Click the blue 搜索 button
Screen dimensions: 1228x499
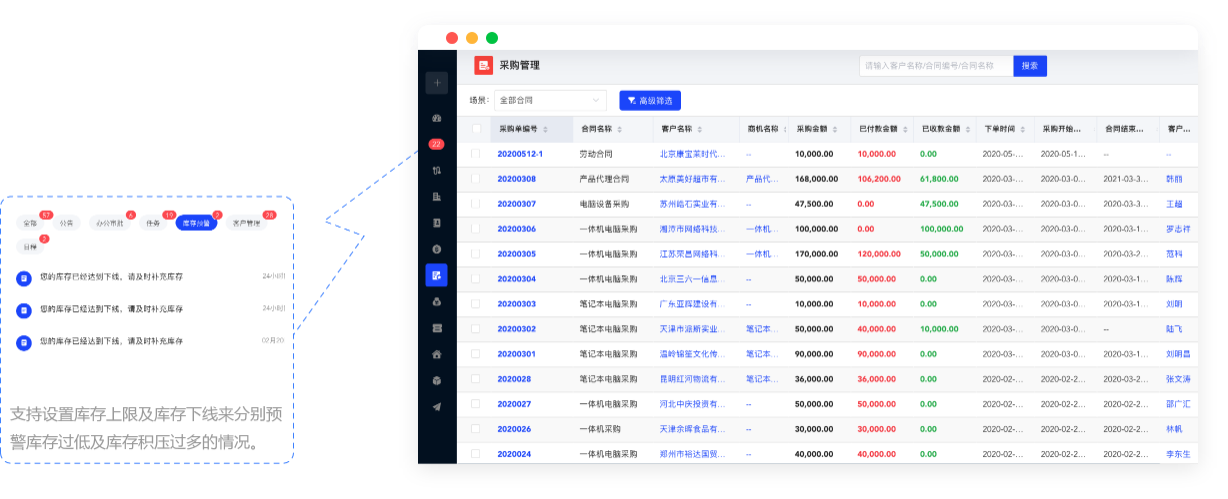pos(1030,66)
